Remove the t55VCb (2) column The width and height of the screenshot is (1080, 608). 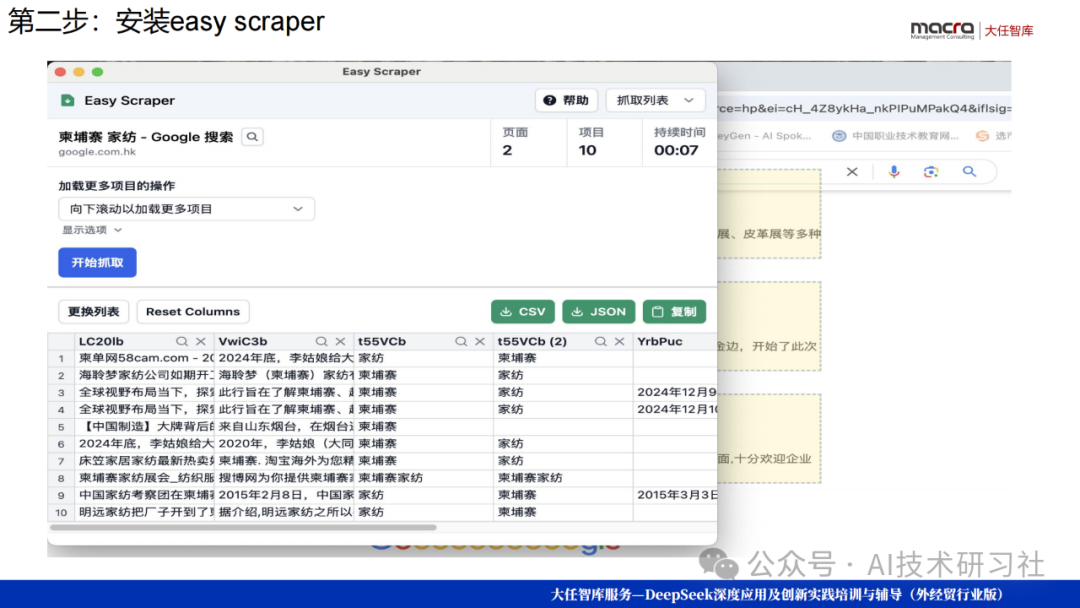(x=620, y=341)
